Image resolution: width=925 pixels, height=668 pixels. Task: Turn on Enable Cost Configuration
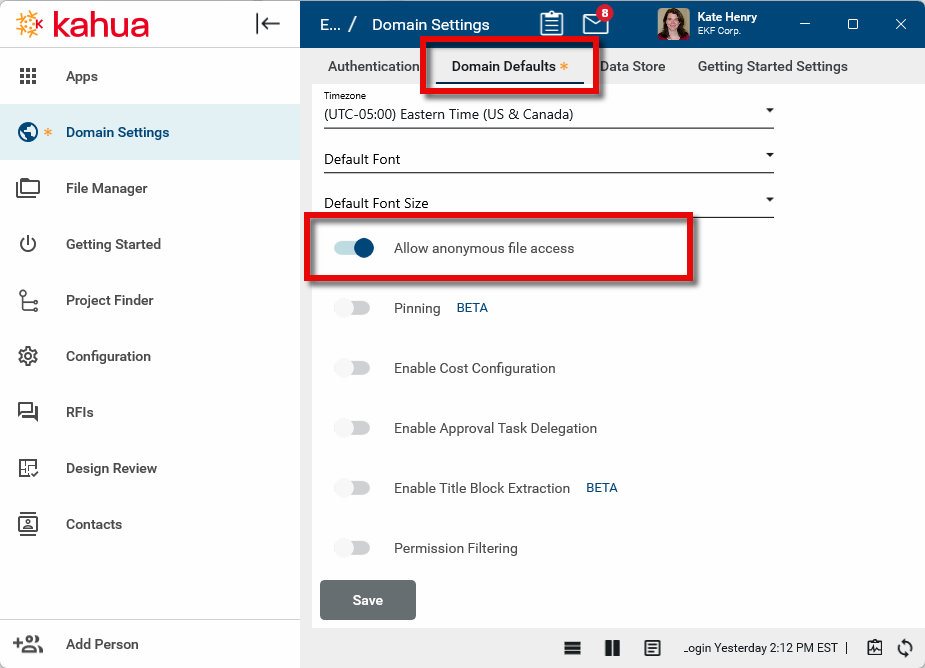pyautogui.click(x=352, y=368)
